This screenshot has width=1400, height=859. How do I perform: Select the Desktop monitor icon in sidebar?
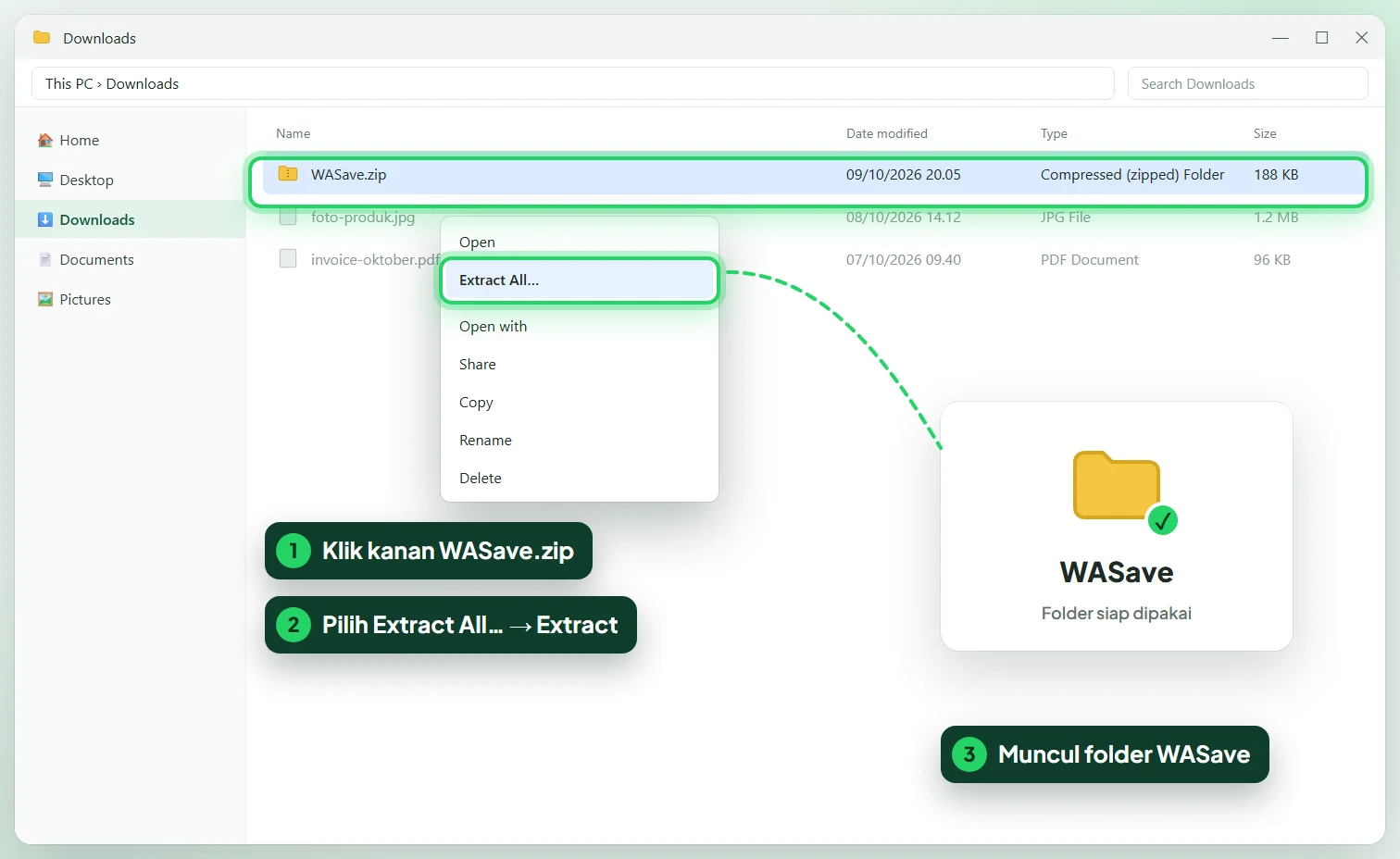45,180
